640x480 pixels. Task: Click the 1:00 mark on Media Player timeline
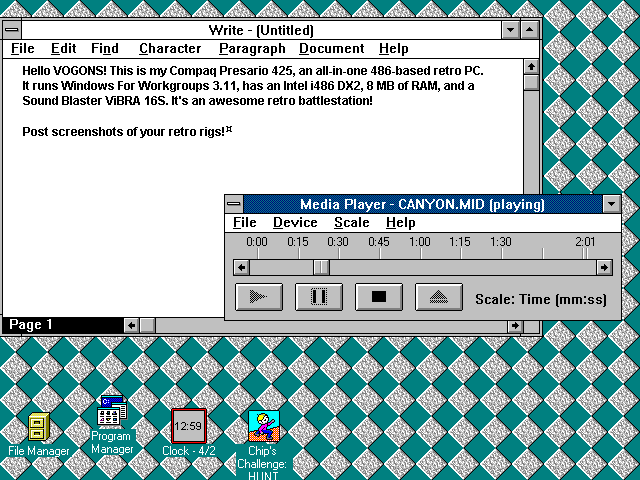tap(420, 242)
